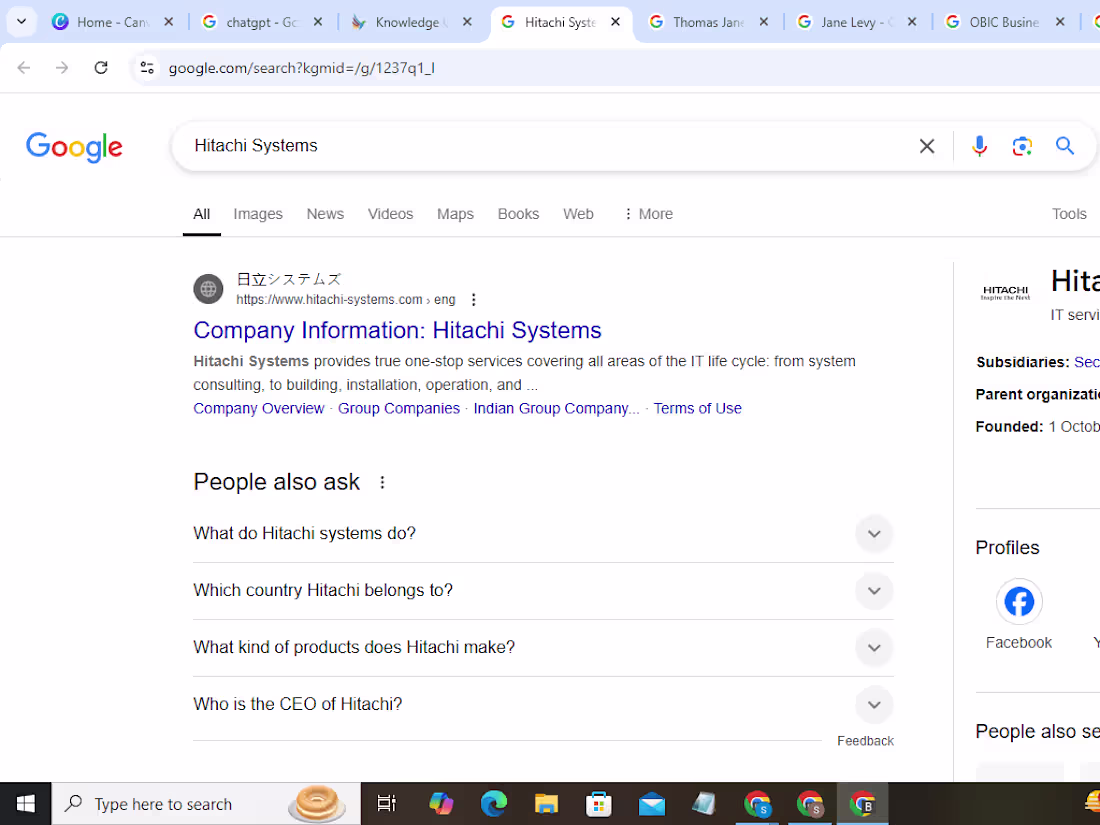Open the three-dot menu next to hitachi-systems.com
The height and width of the screenshot is (825, 1100).
[x=473, y=298]
